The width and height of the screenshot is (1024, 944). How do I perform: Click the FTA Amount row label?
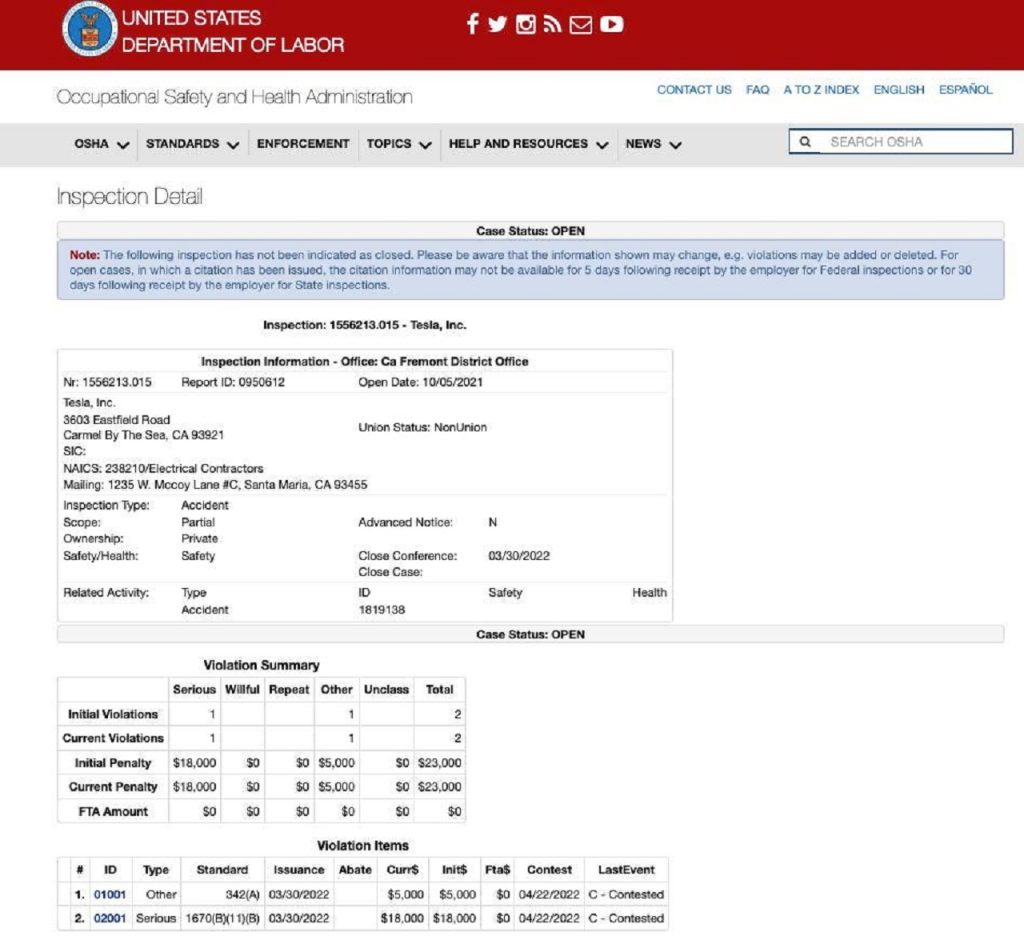[113, 811]
